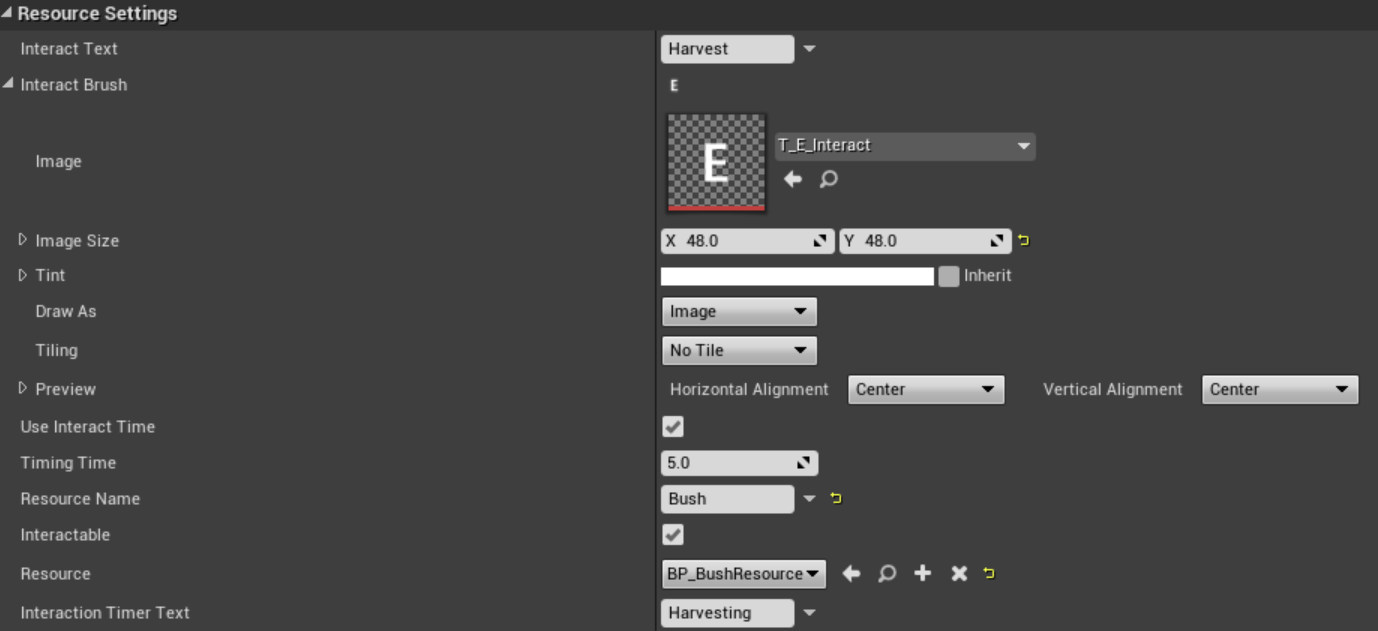1378x631 pixels.
Task: Enable the Tint Inherit checkbox
Action: pos(948,276)
